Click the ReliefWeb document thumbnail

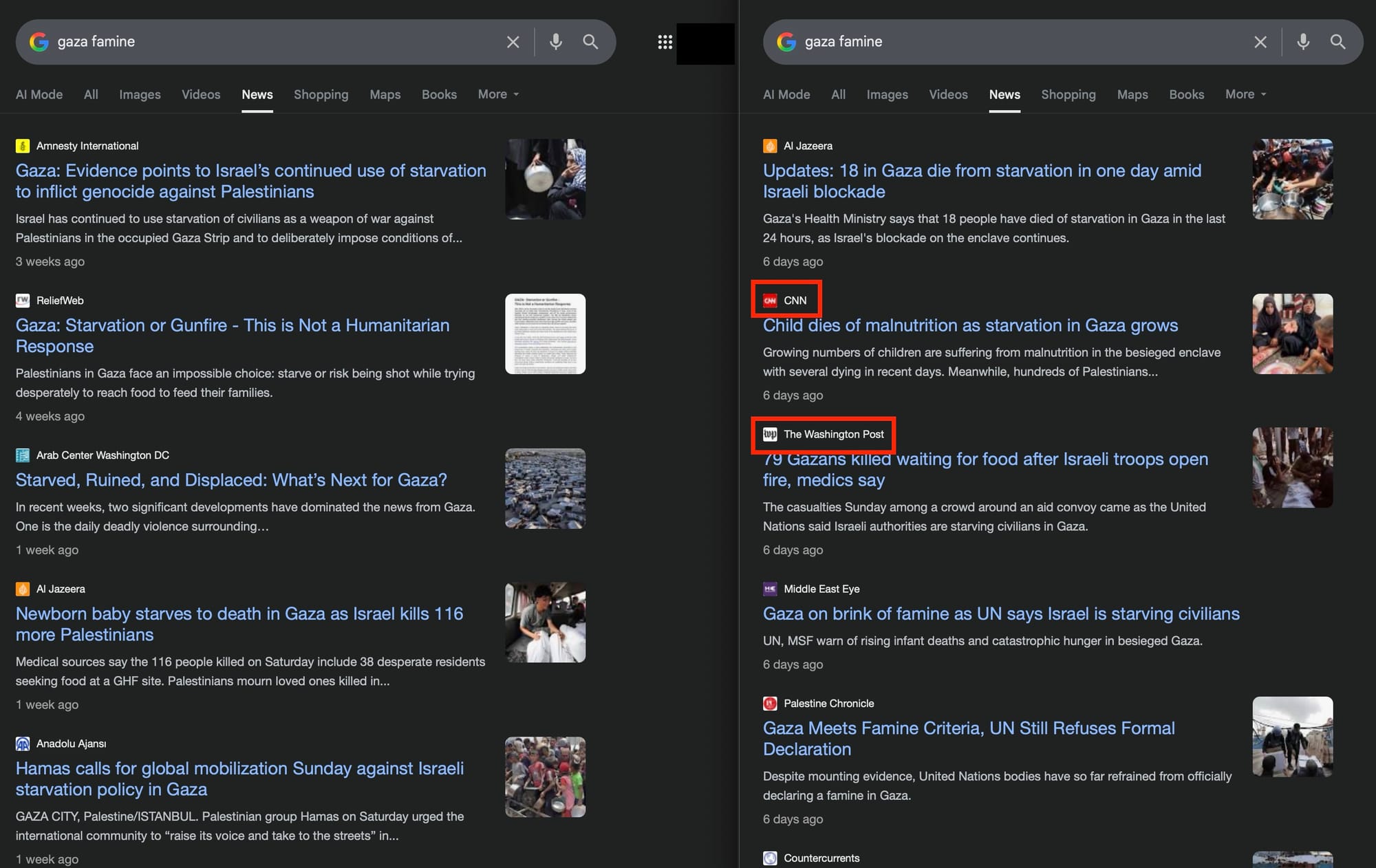click(545, 334)
